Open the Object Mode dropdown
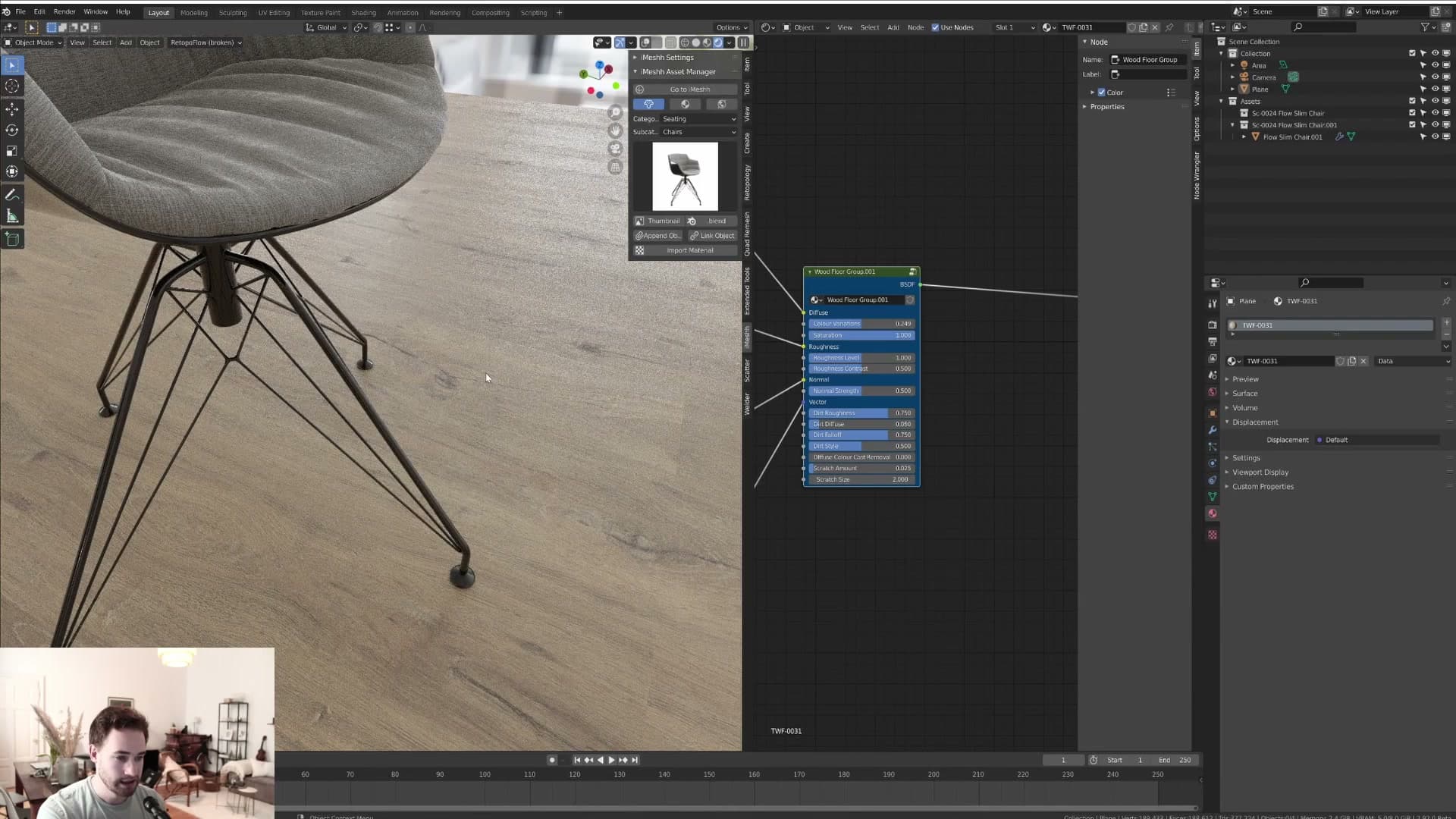Screen dimensions: 1456x819 [34, 42]
